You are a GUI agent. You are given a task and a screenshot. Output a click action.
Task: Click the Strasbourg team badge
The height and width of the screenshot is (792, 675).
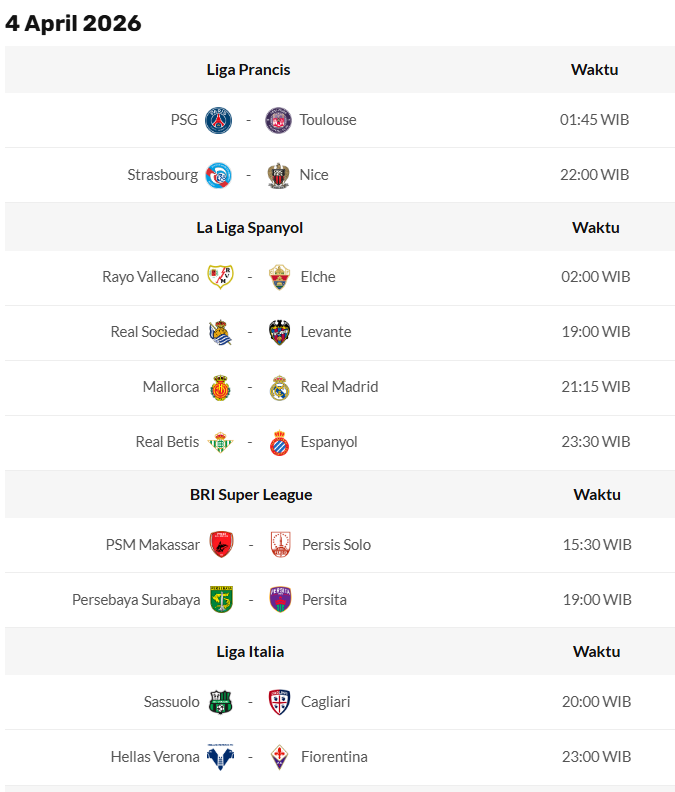(218, 176)
